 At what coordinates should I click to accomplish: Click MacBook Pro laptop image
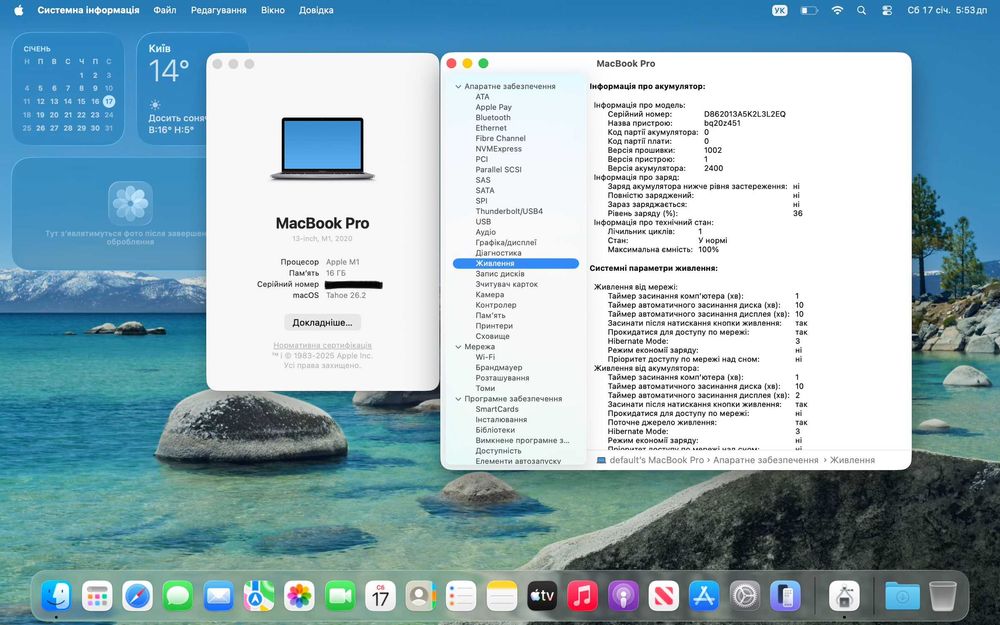click(x=322, y=148)
